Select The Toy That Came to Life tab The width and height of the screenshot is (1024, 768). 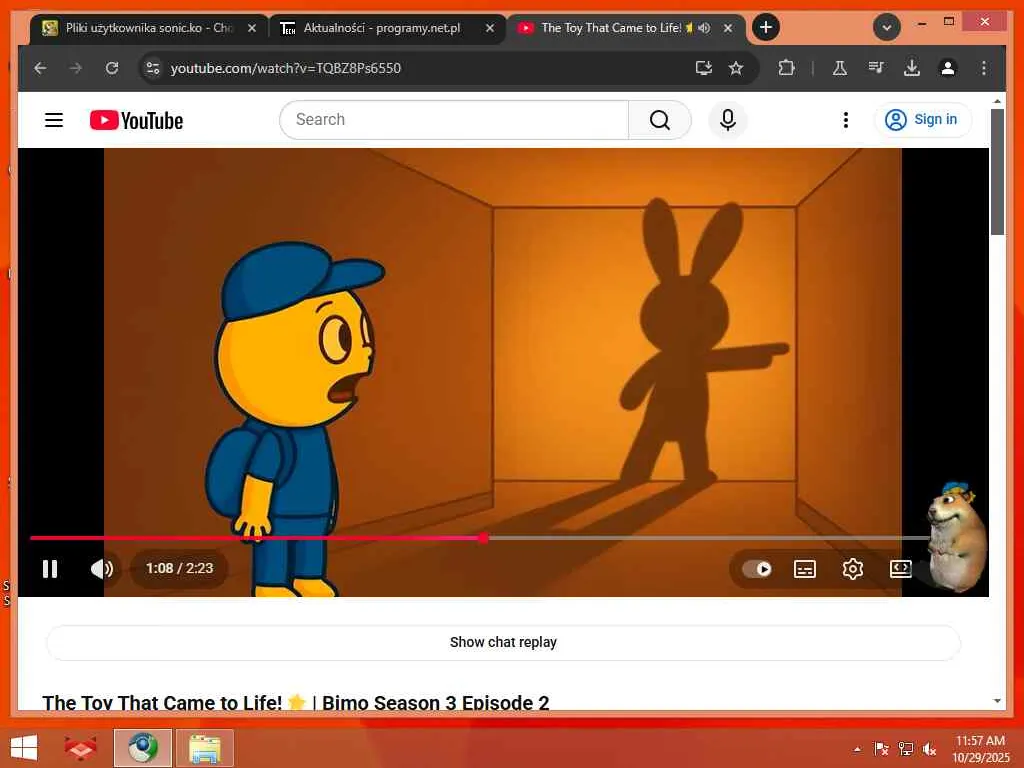click(611, 28)
